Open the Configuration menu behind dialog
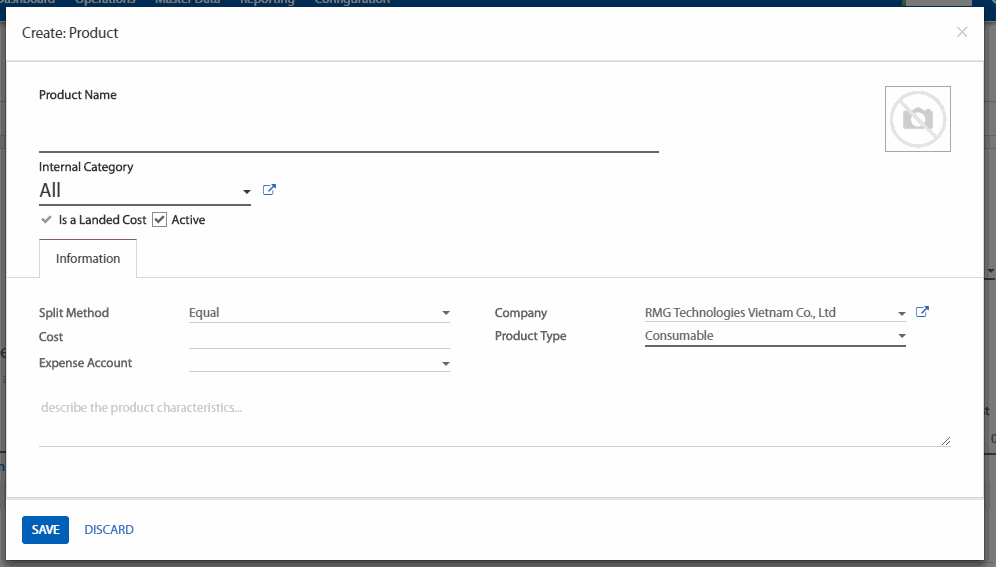996x567 pixels. click(x=352, y=2)
